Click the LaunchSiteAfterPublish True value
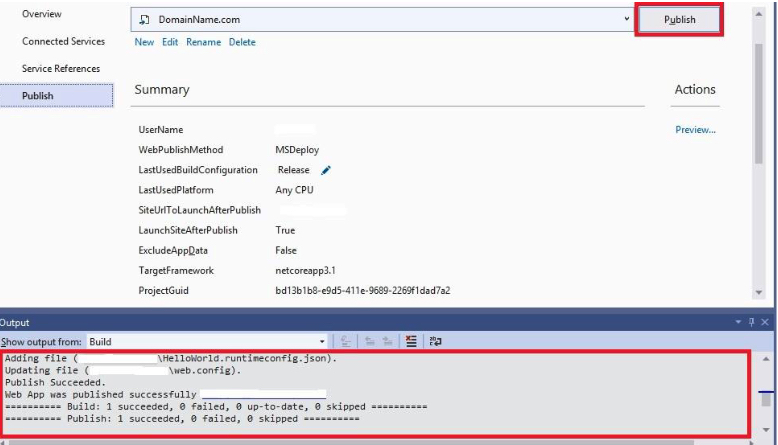 click(x=285, y=230)
